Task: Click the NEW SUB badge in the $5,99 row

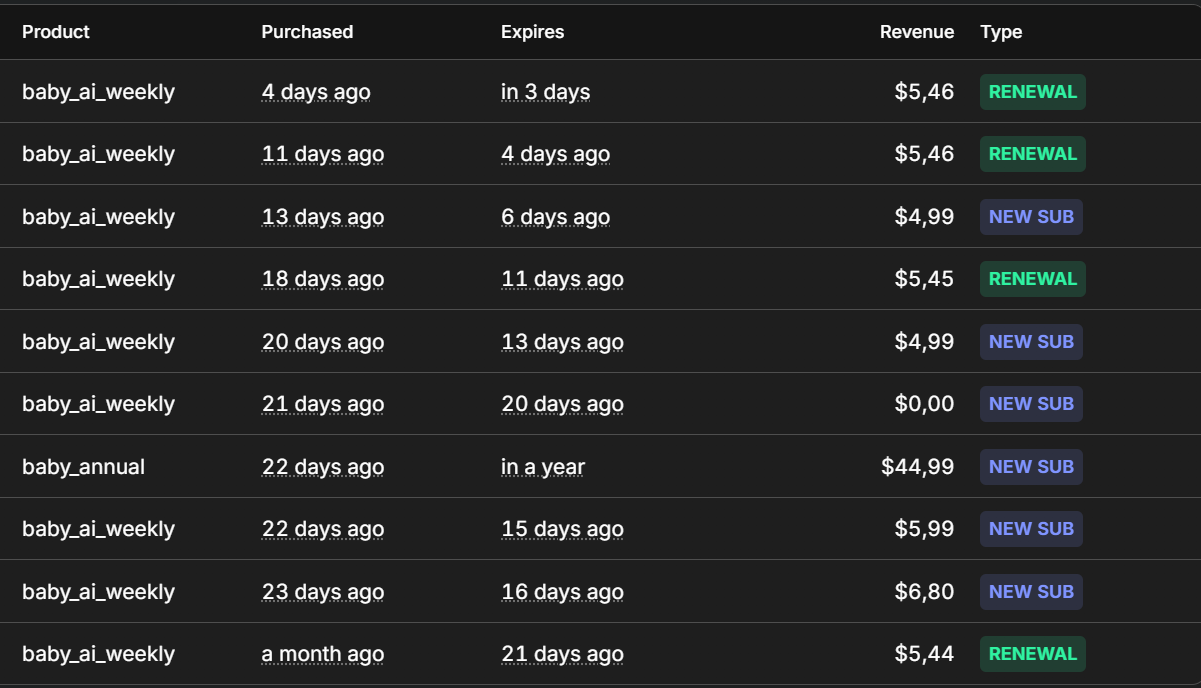Action: [1031, 529]
